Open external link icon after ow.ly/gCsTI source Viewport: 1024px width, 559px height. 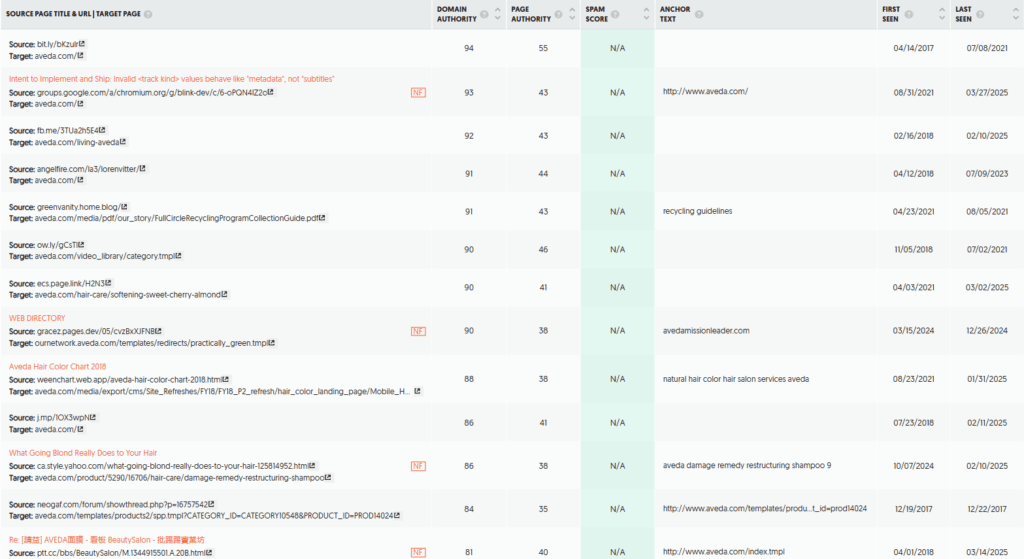81,244
